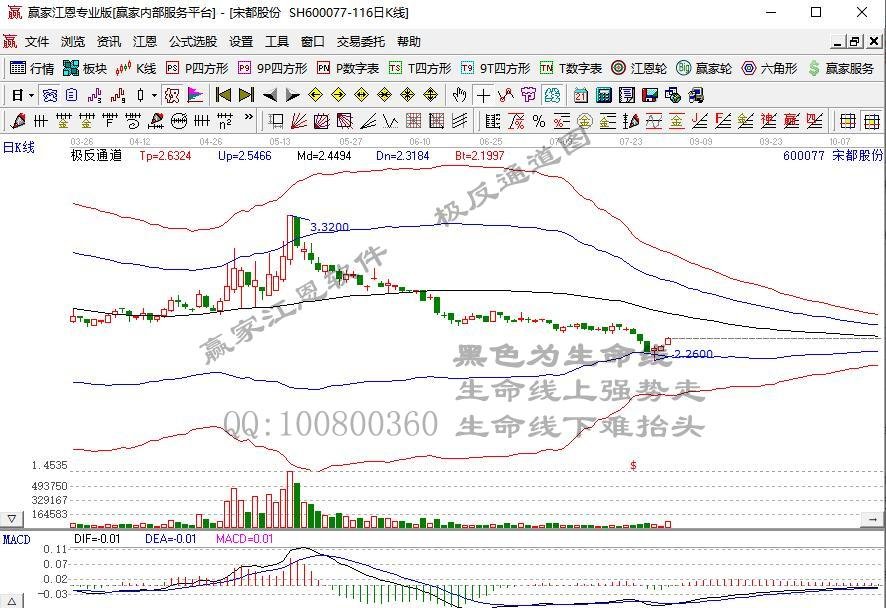Click the 日K线 chart label
This screenshot has height=608, width=886.
tap(19, 147)
